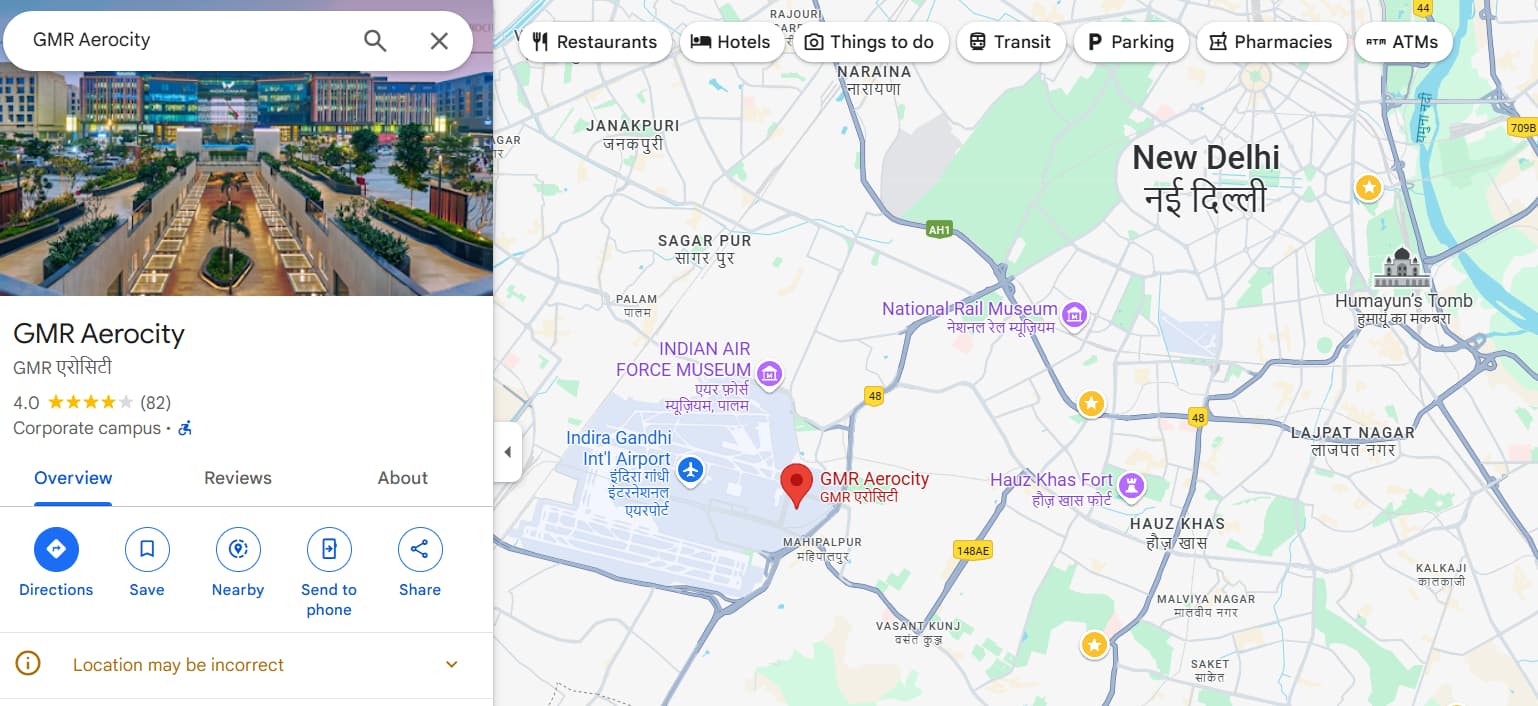Click the Send to phone icon
The width and height of the screenshot is (1538, 706).
pyautogui.click(x=329, y=549)
